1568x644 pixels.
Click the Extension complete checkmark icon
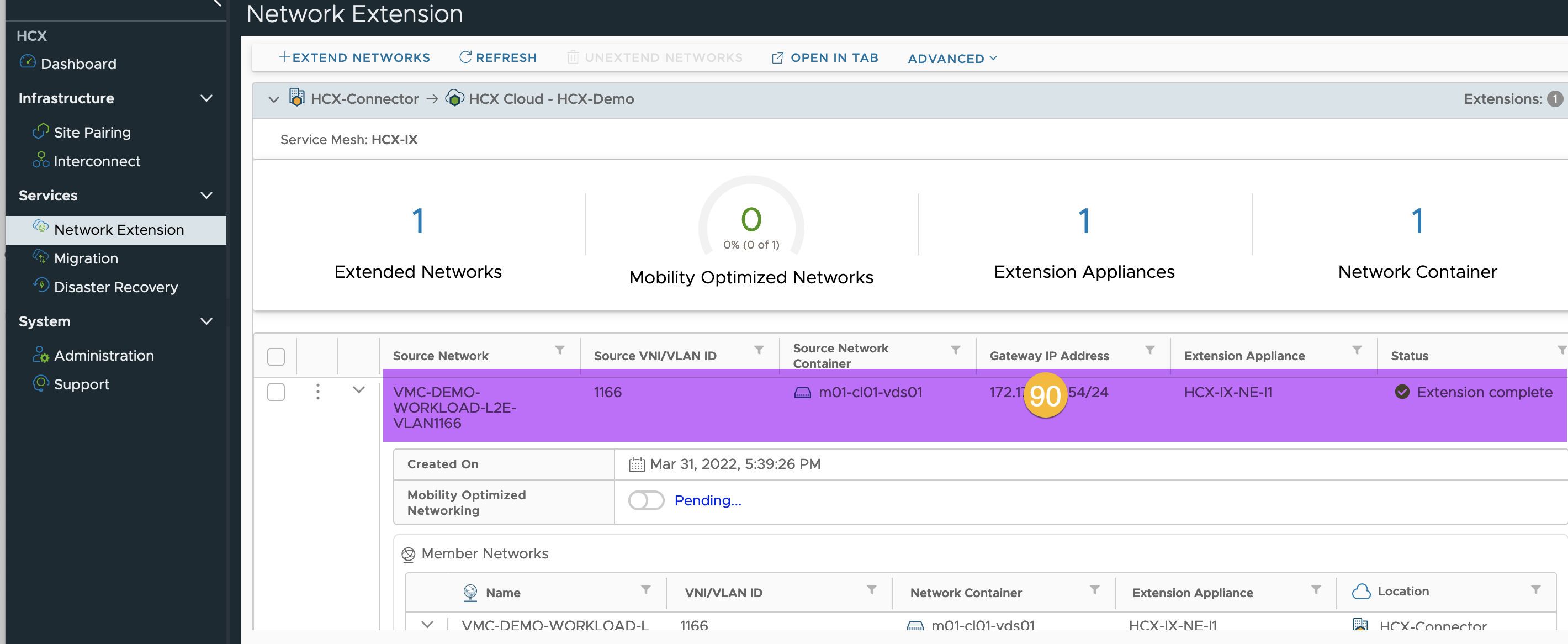1402,392
